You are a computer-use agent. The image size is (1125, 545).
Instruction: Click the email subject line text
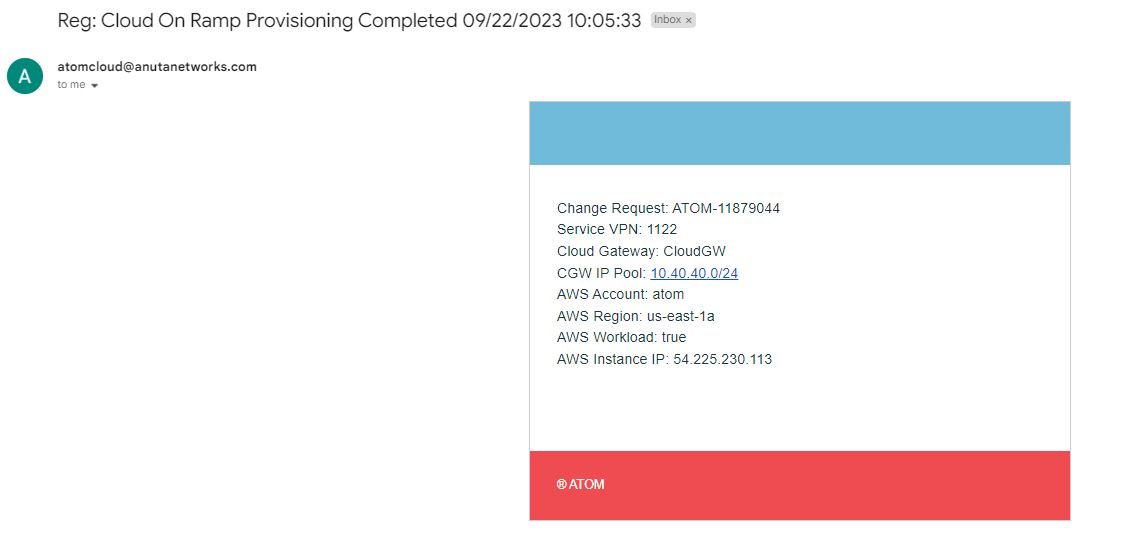click(x=349, y=20)
